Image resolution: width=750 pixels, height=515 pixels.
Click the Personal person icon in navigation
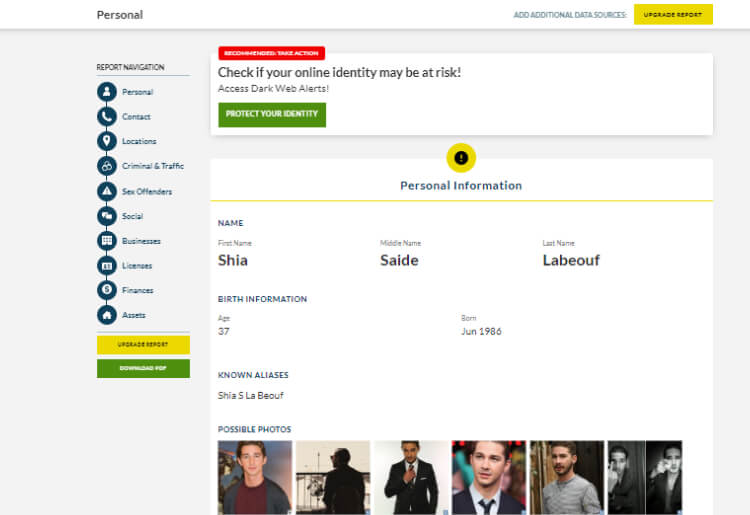(107, 91)
